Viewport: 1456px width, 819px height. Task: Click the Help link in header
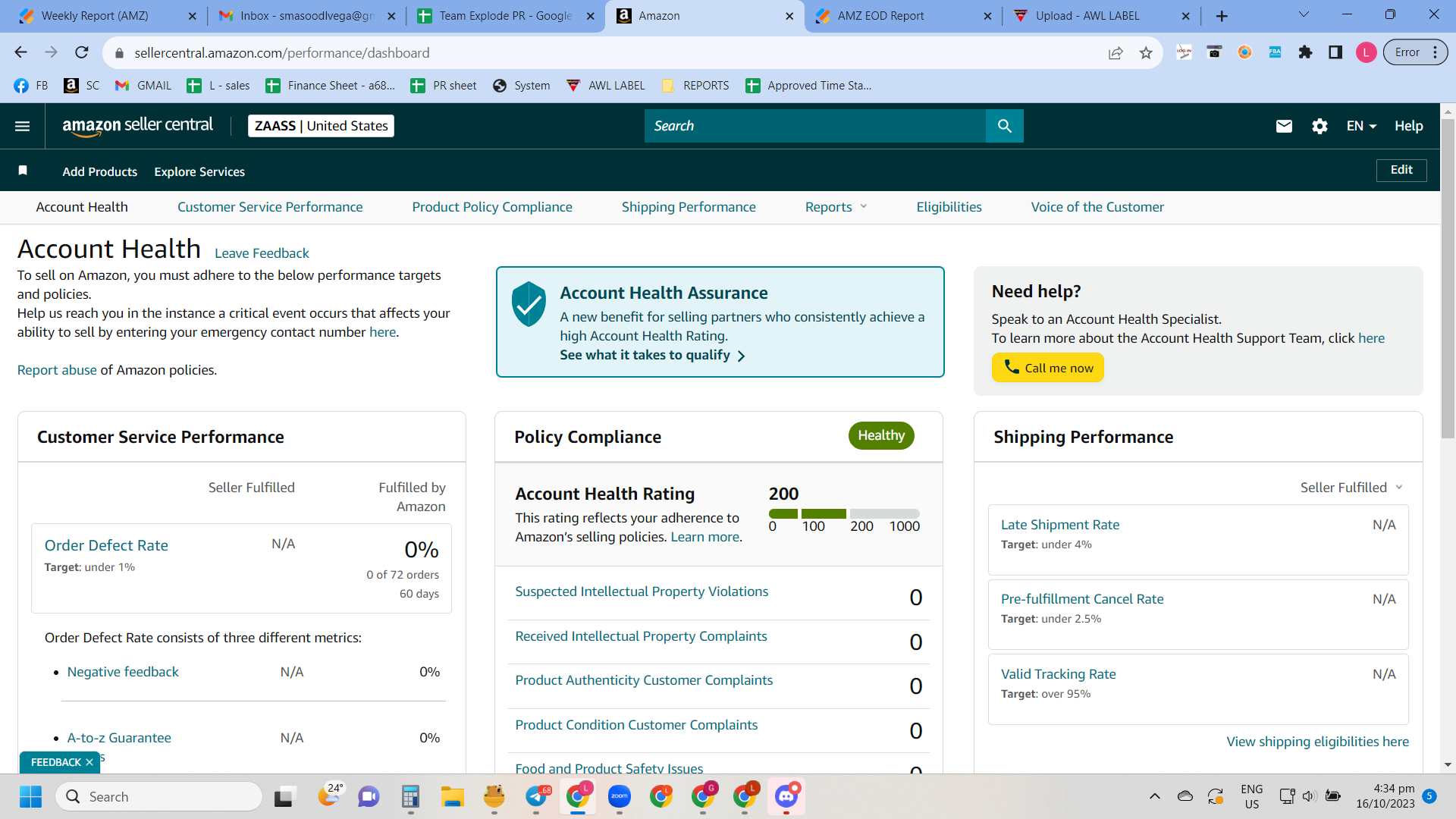tap(1408, 126)
